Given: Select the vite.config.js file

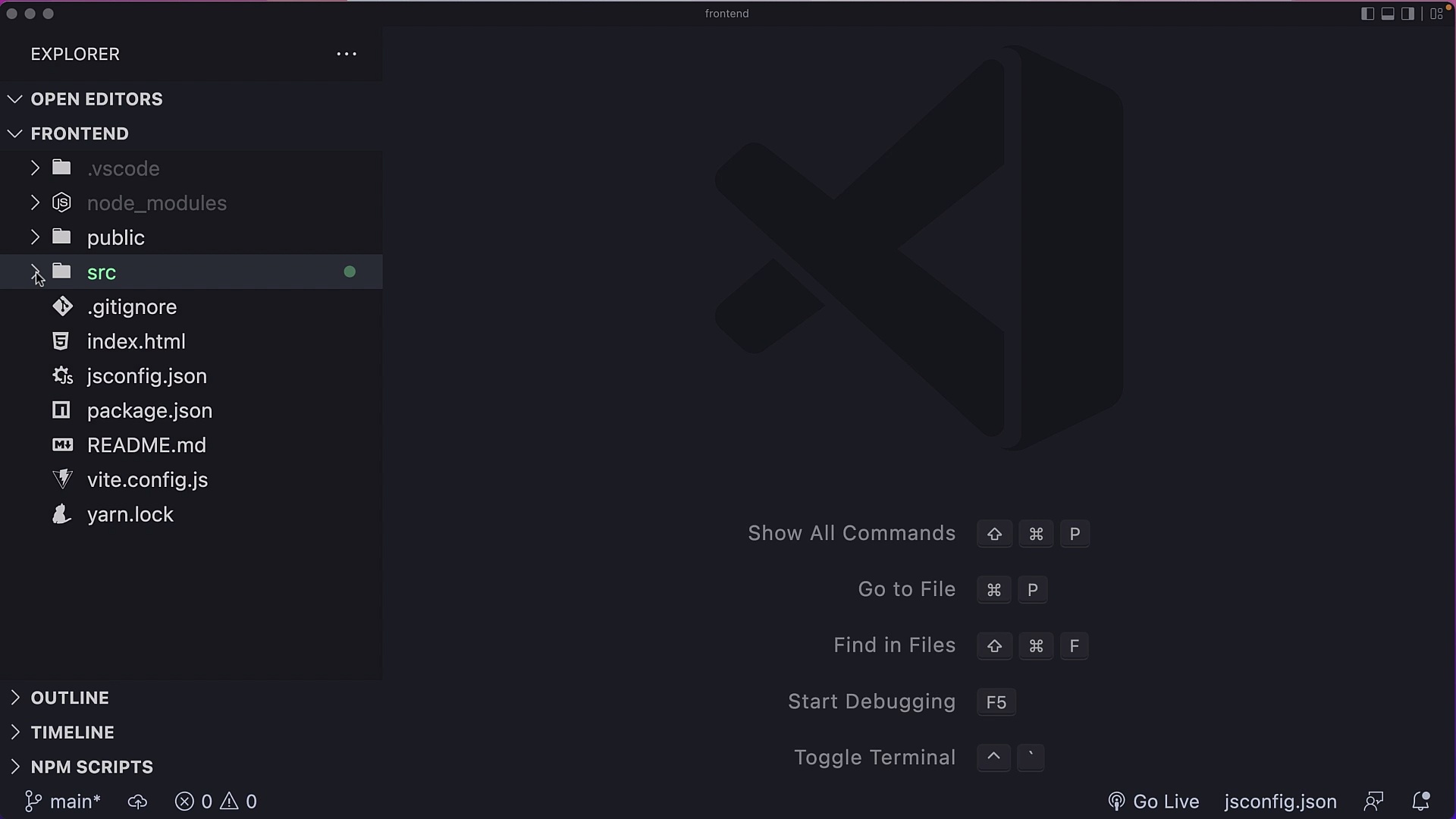Looking at the screenshot, I should (x=148, y=479).
